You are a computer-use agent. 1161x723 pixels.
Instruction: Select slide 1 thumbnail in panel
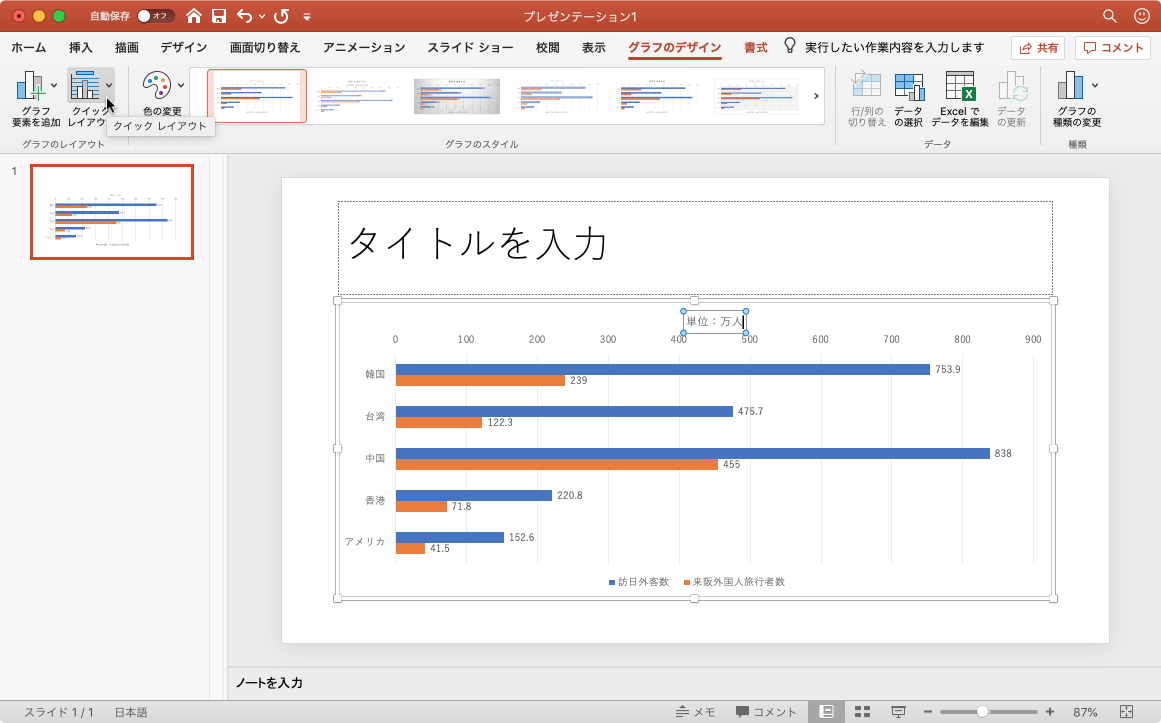(x=112, y=212)
